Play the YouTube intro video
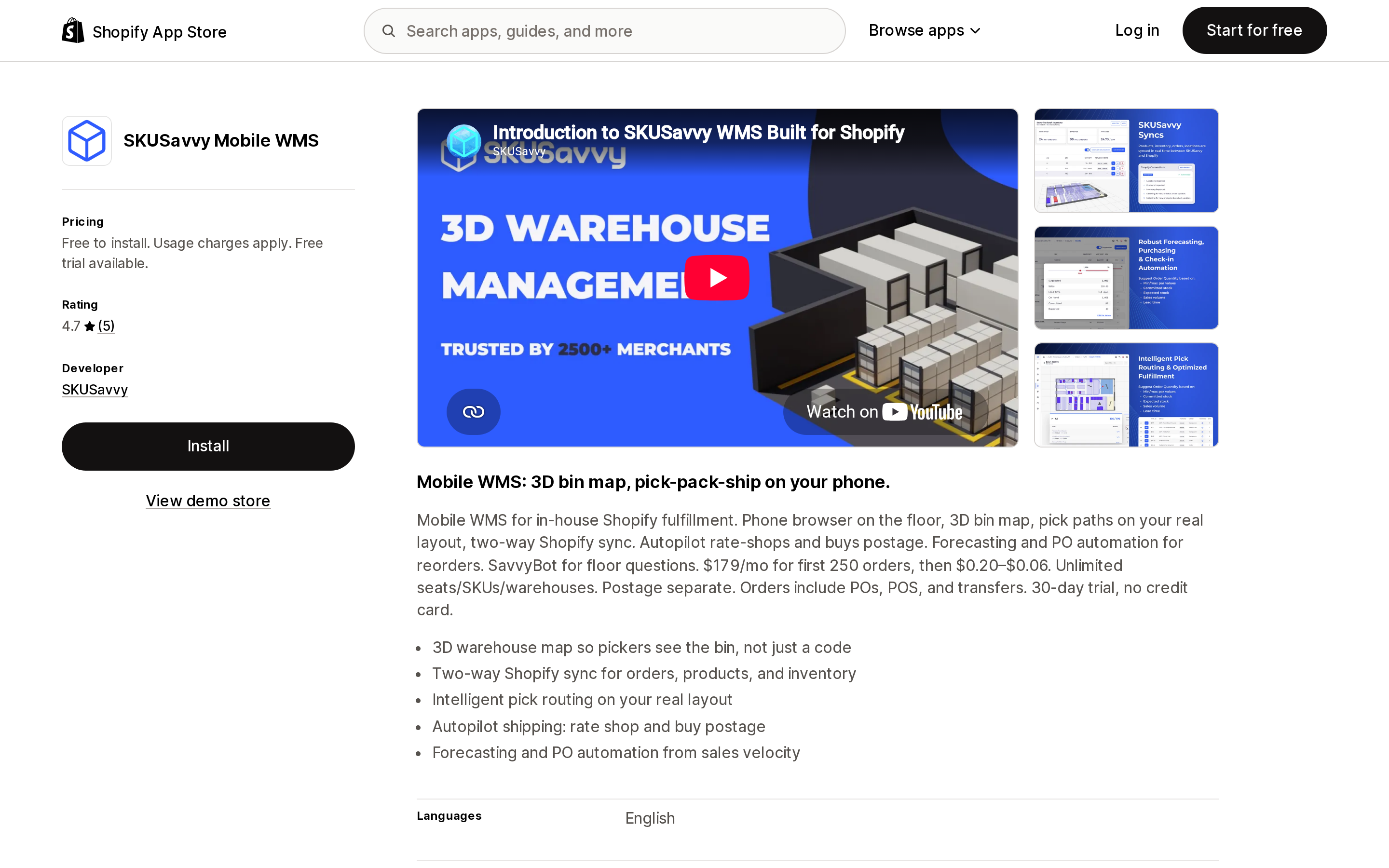This screenshot has width=1389, height=868. click(716, 278)
